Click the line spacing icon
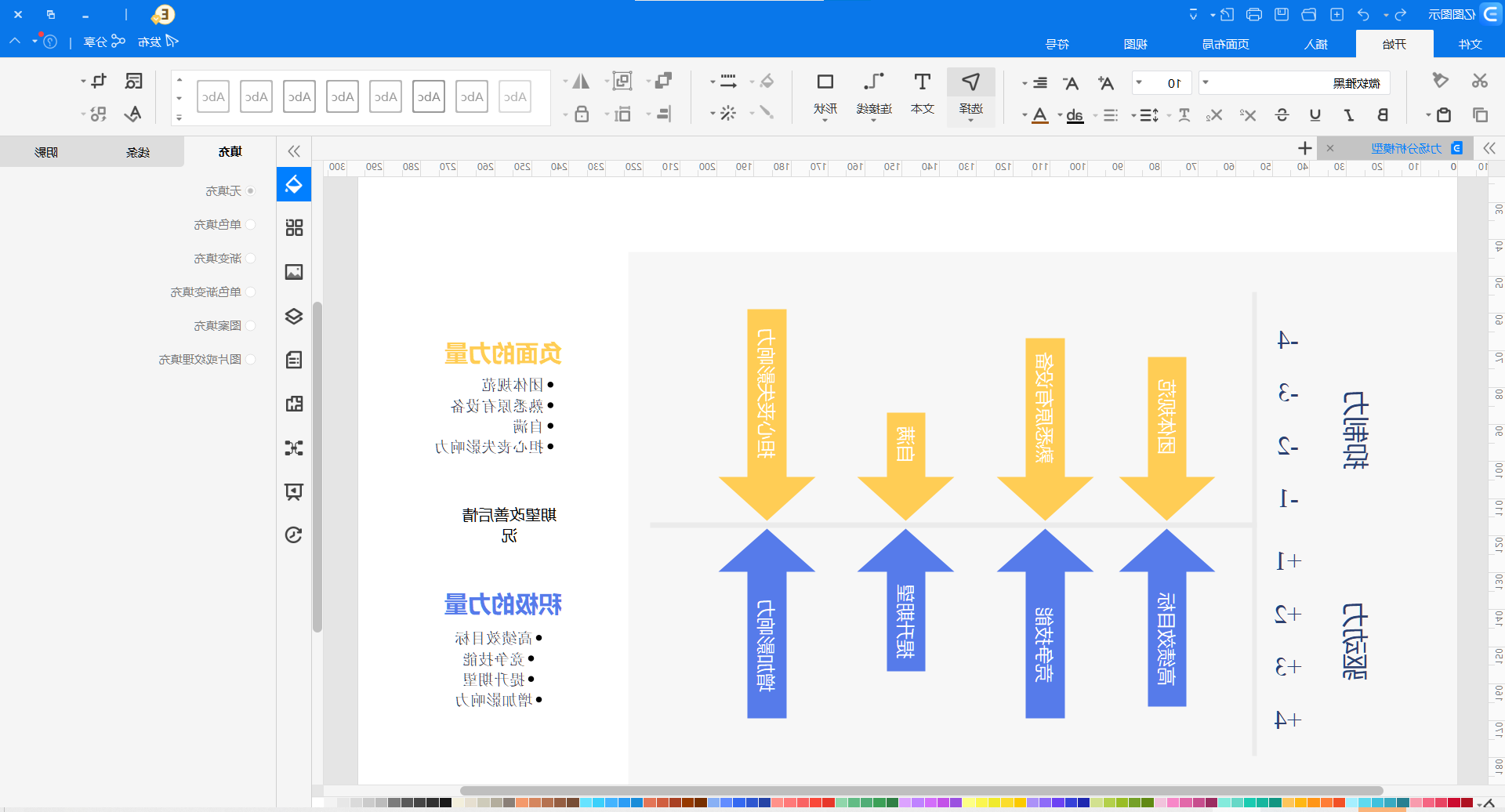Image resolution: width=1505 pixels, height=812 pixels. point(1150,115)
